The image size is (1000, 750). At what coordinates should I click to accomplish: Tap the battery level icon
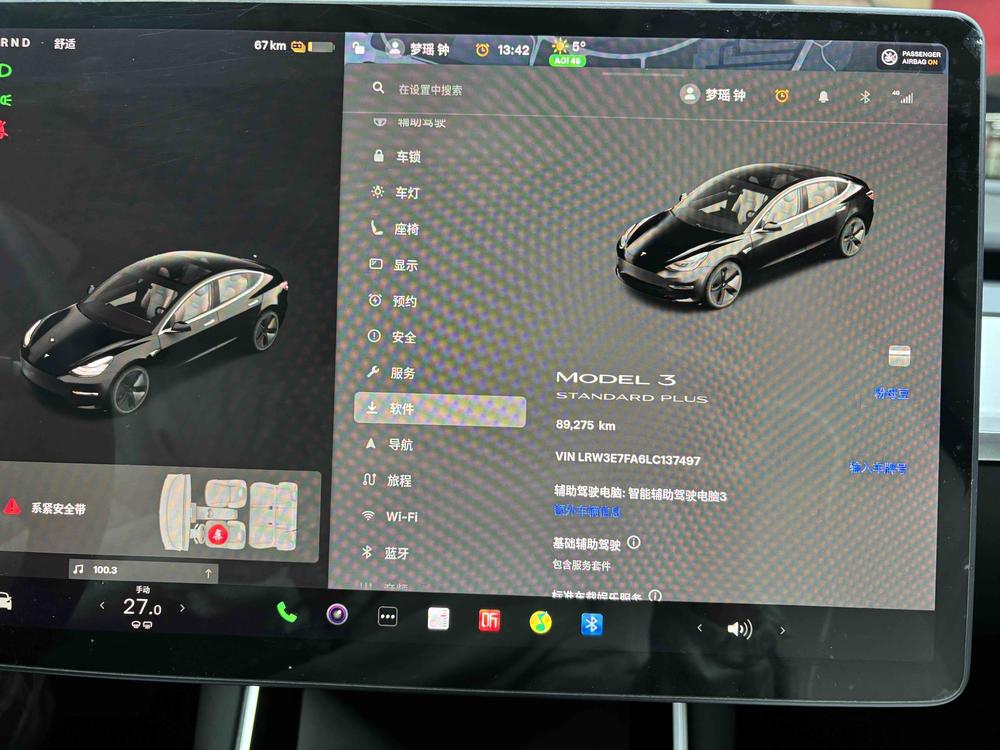click(x=321, y=47)
